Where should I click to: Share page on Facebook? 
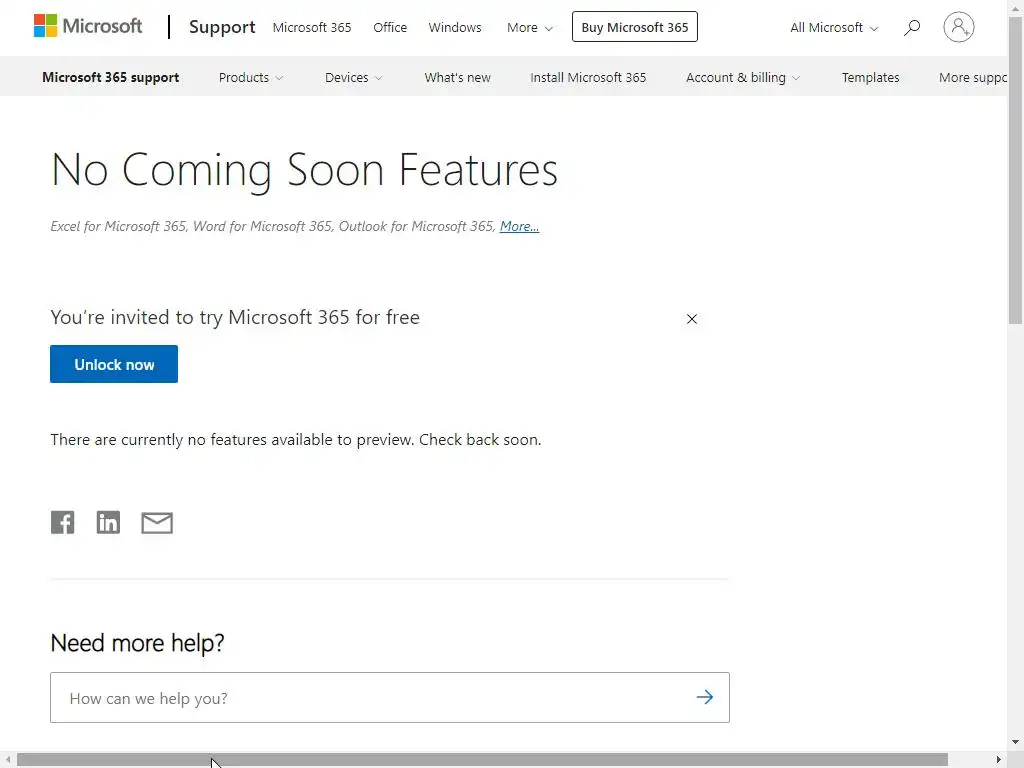(63, 522)
